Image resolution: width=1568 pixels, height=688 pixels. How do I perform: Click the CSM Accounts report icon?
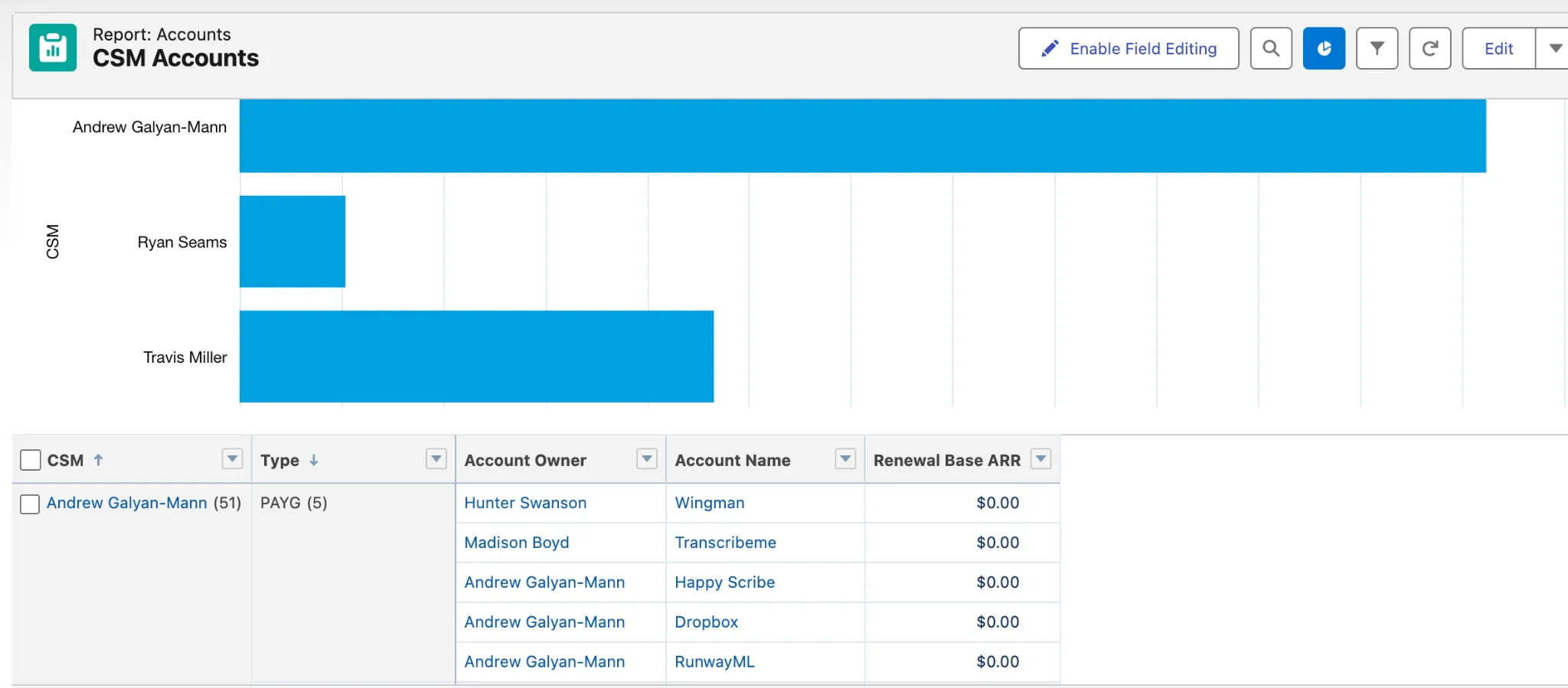(53, 47)
